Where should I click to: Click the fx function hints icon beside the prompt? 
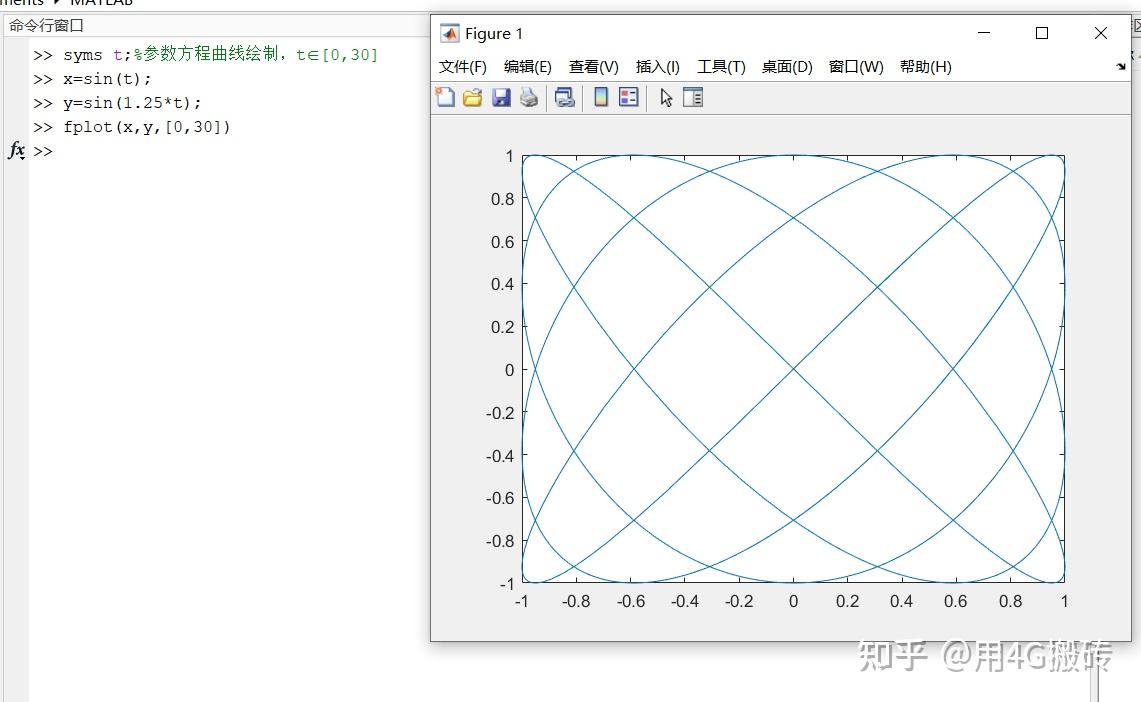point(16,151)
